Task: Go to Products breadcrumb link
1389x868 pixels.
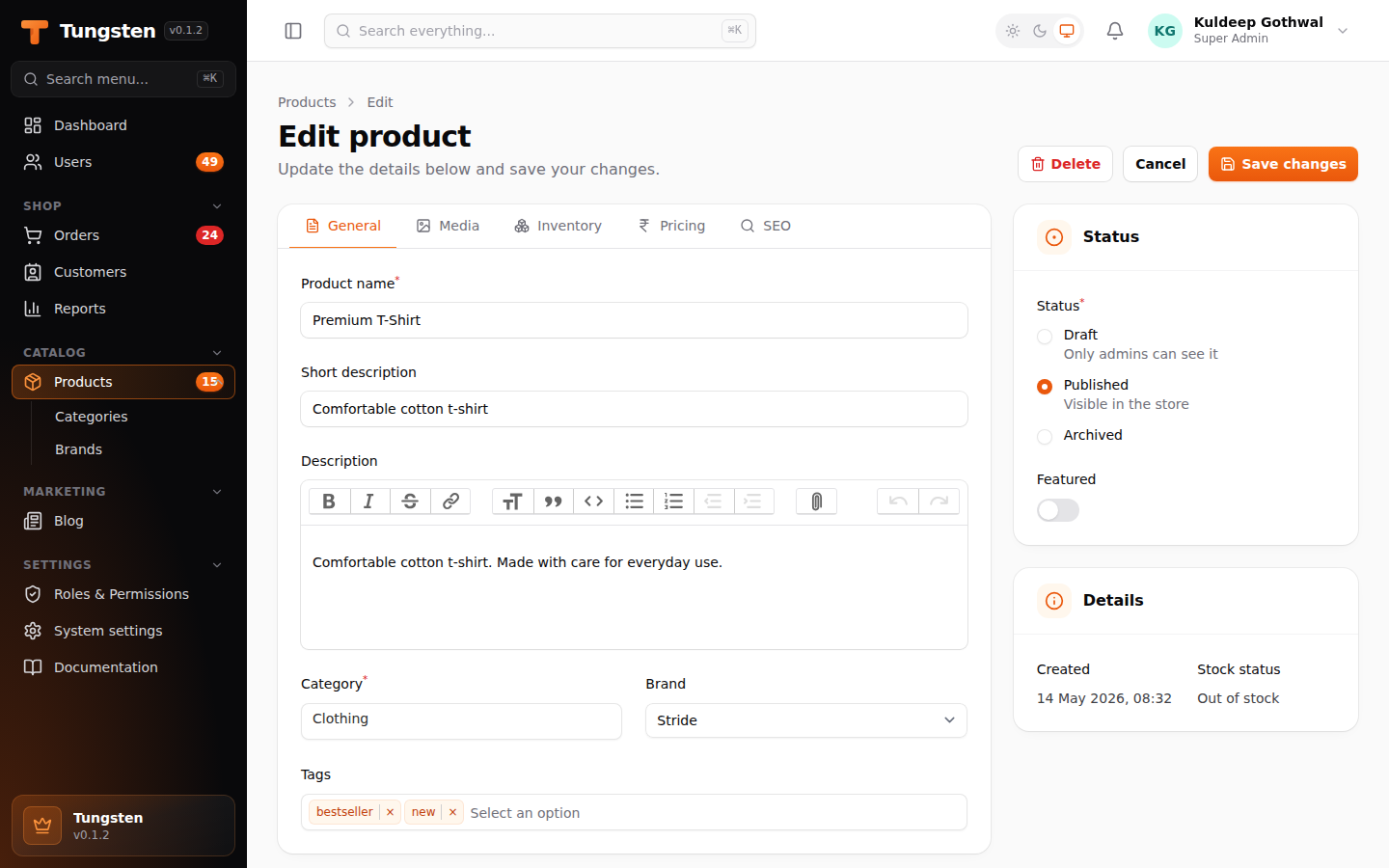Action: pos(307,102)
